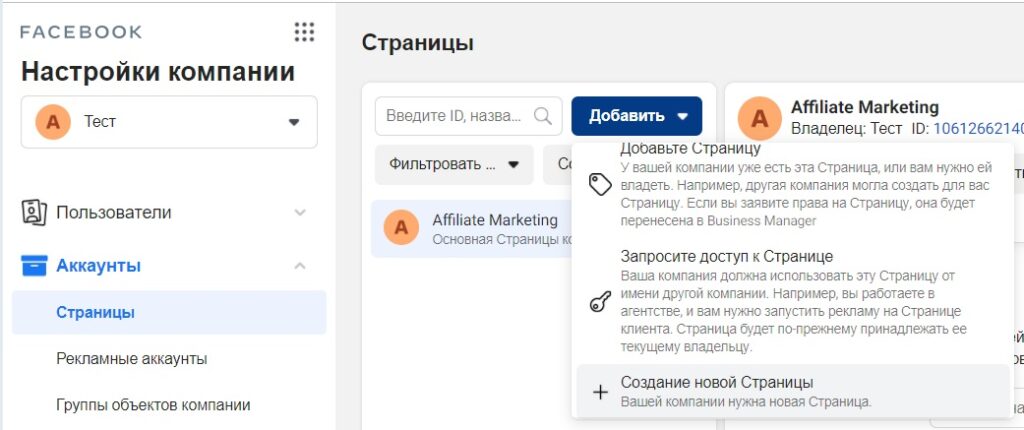Open the Facebook apps grid menu
Viewport: 1024px width, 430px height.
[x=304, y=32]
